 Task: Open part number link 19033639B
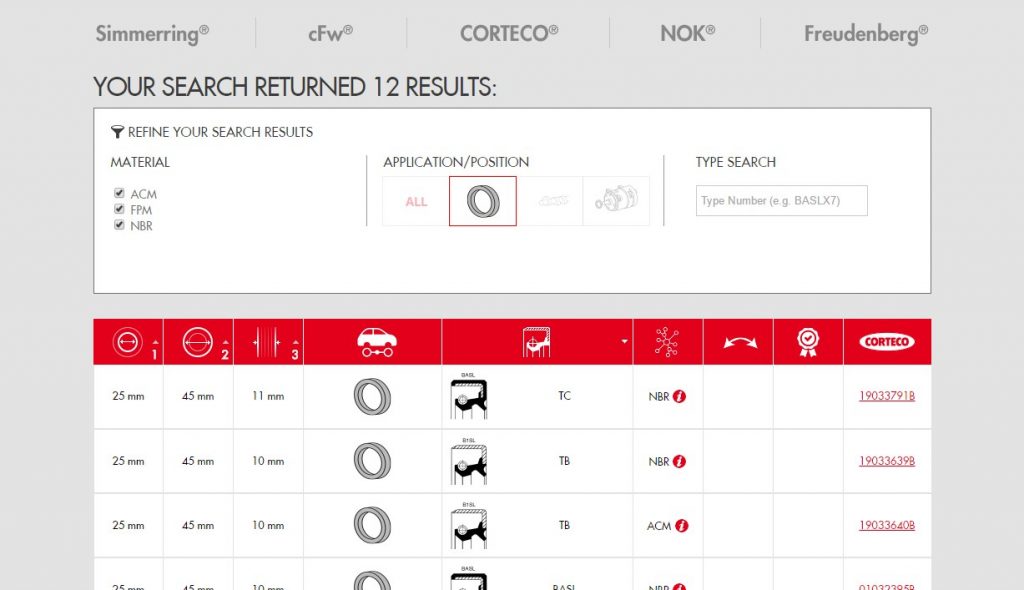(887, 461)
